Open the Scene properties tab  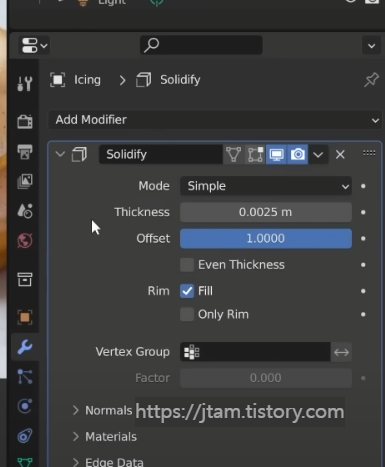(25, 211)
